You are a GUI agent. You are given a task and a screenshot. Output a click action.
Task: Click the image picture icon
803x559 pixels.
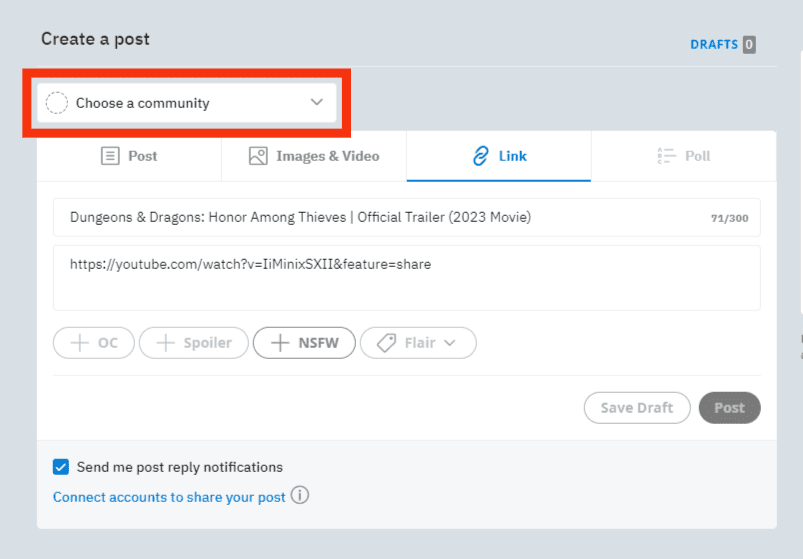tap(258, 156)
